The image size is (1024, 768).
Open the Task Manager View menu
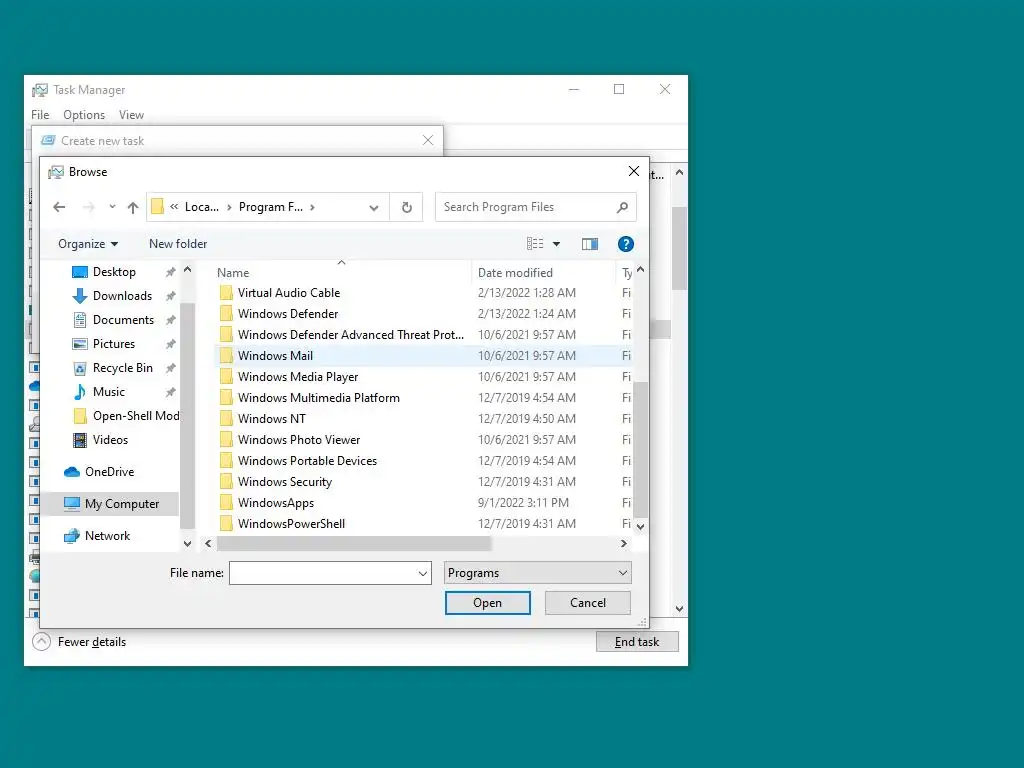click(131, 115)
